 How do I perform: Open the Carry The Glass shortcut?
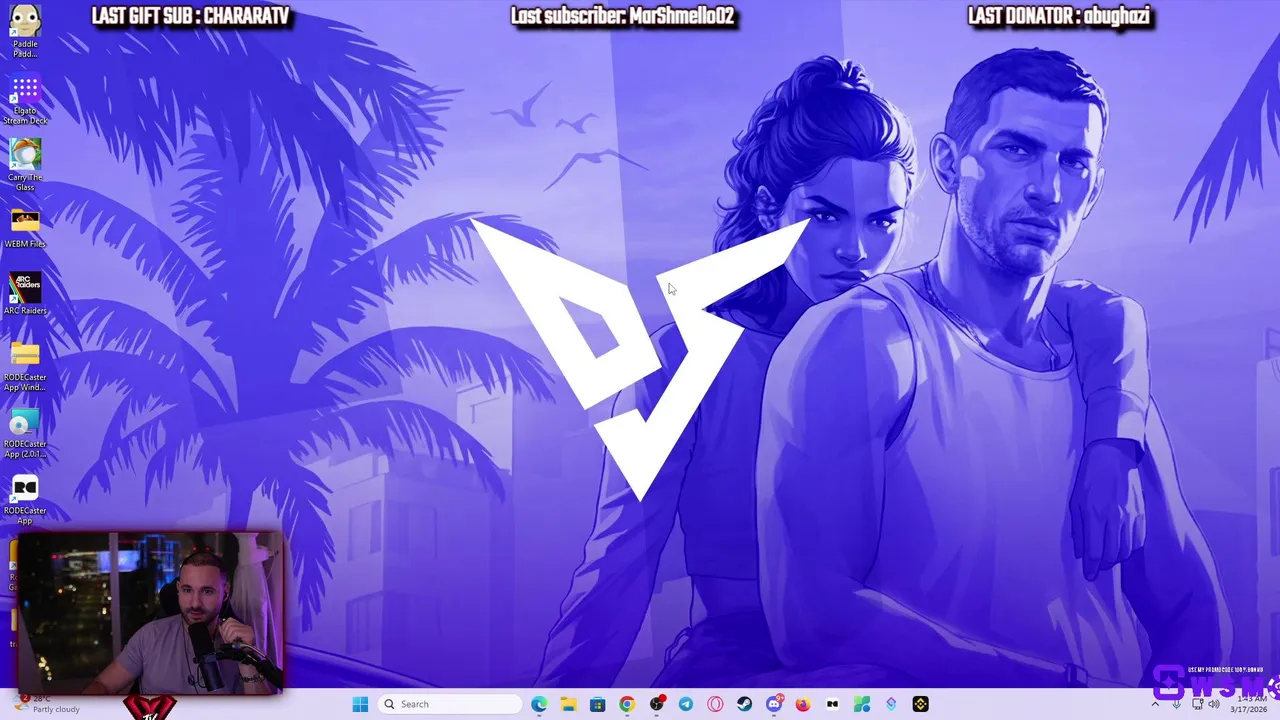25,165
